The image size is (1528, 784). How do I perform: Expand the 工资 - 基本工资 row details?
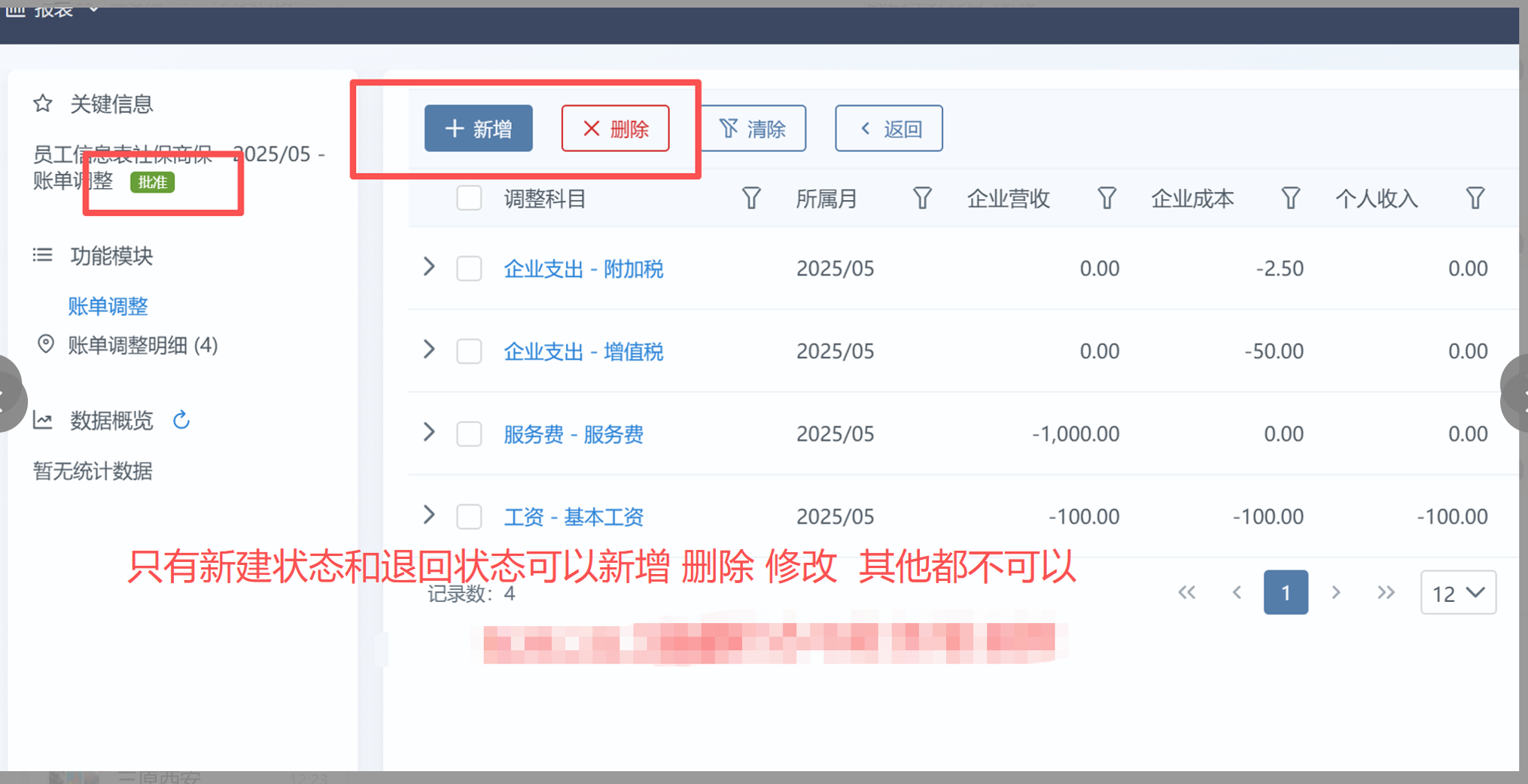pos(429,515)
